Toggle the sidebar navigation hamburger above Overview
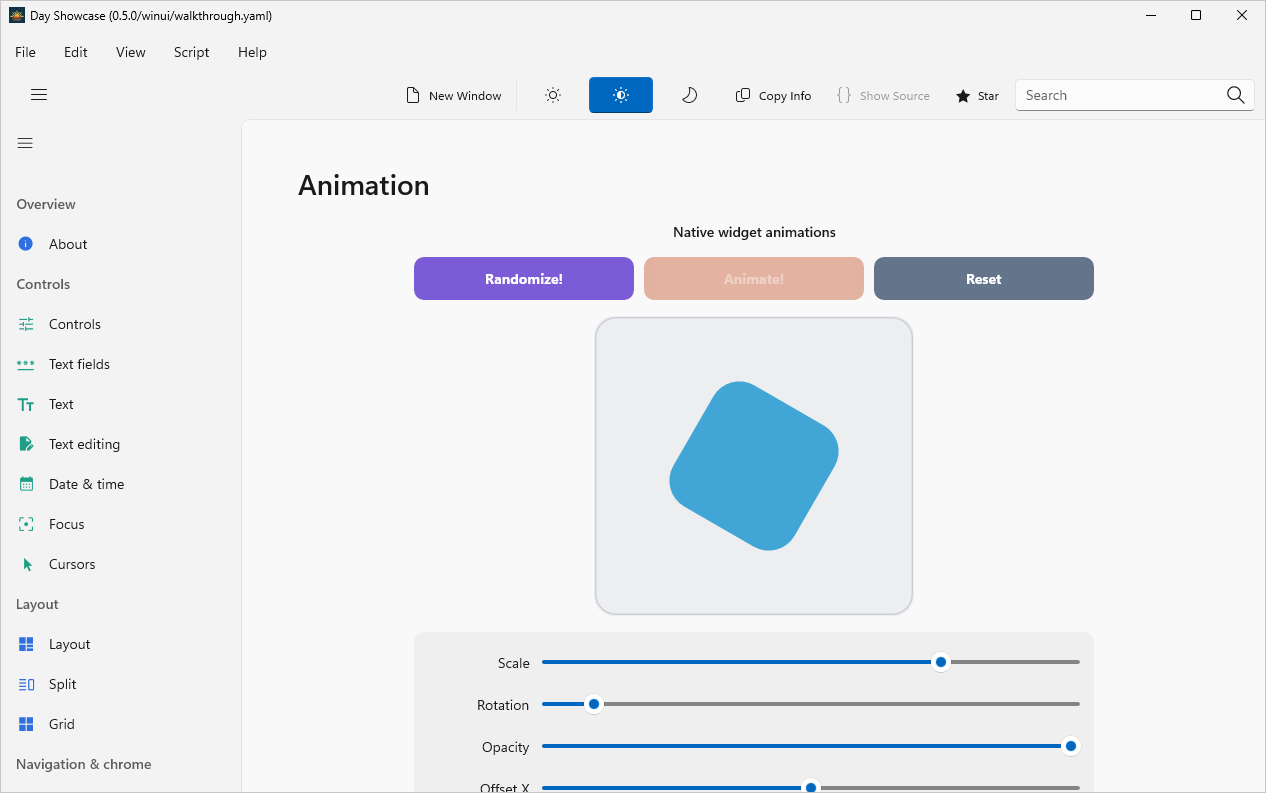 point(25,143)
